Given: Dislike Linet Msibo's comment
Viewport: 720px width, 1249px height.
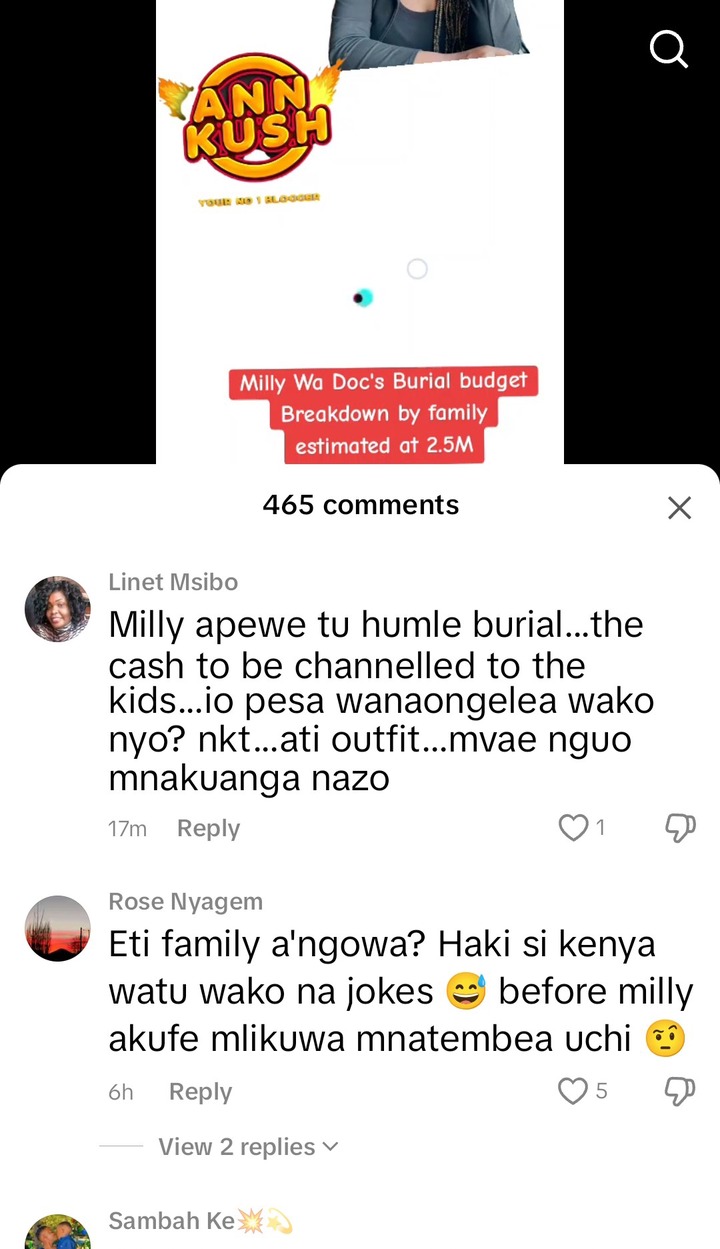Looking at the screenshot, I should point(680,828).
